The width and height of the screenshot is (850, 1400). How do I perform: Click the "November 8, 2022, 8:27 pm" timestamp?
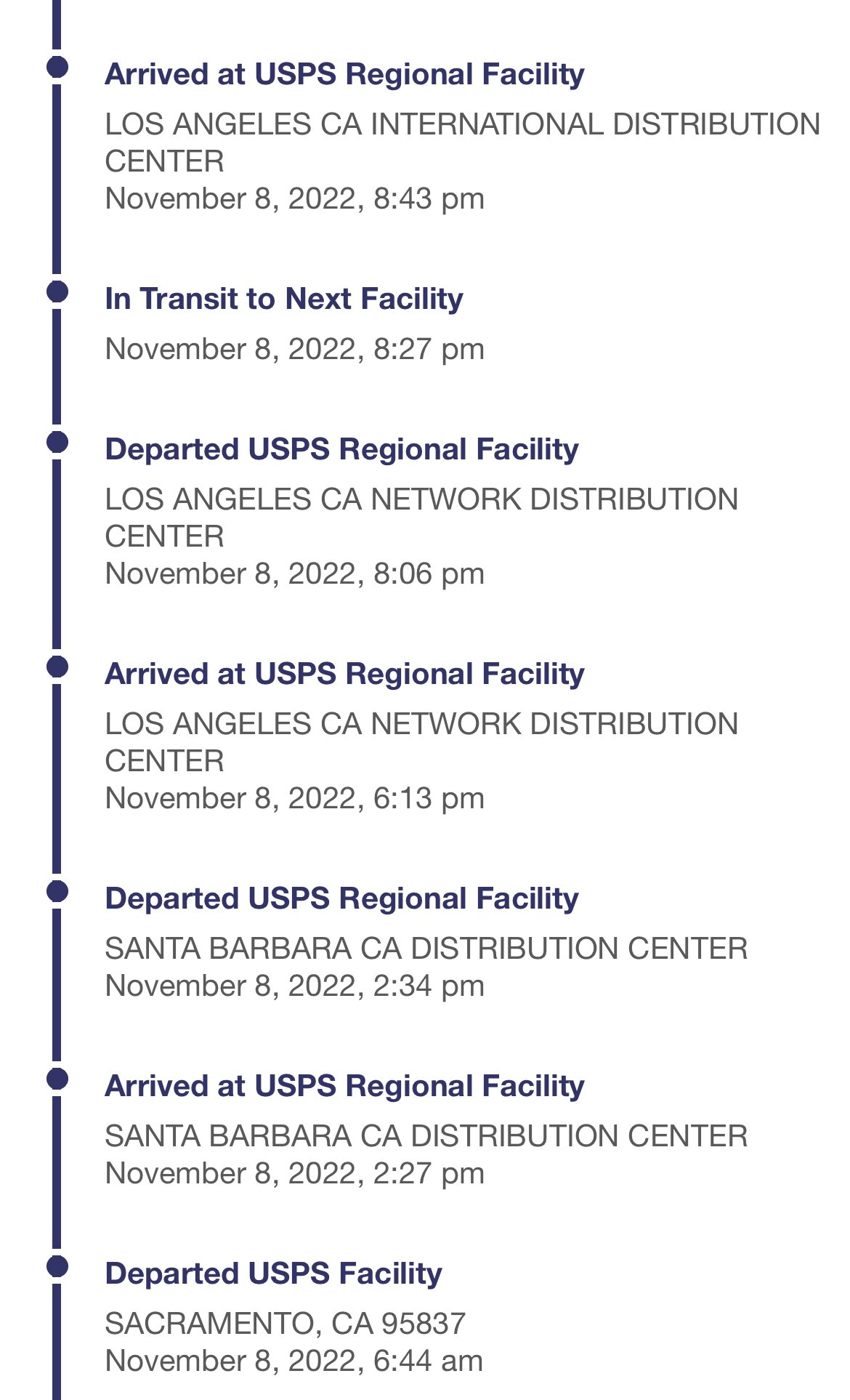point(294,349)
